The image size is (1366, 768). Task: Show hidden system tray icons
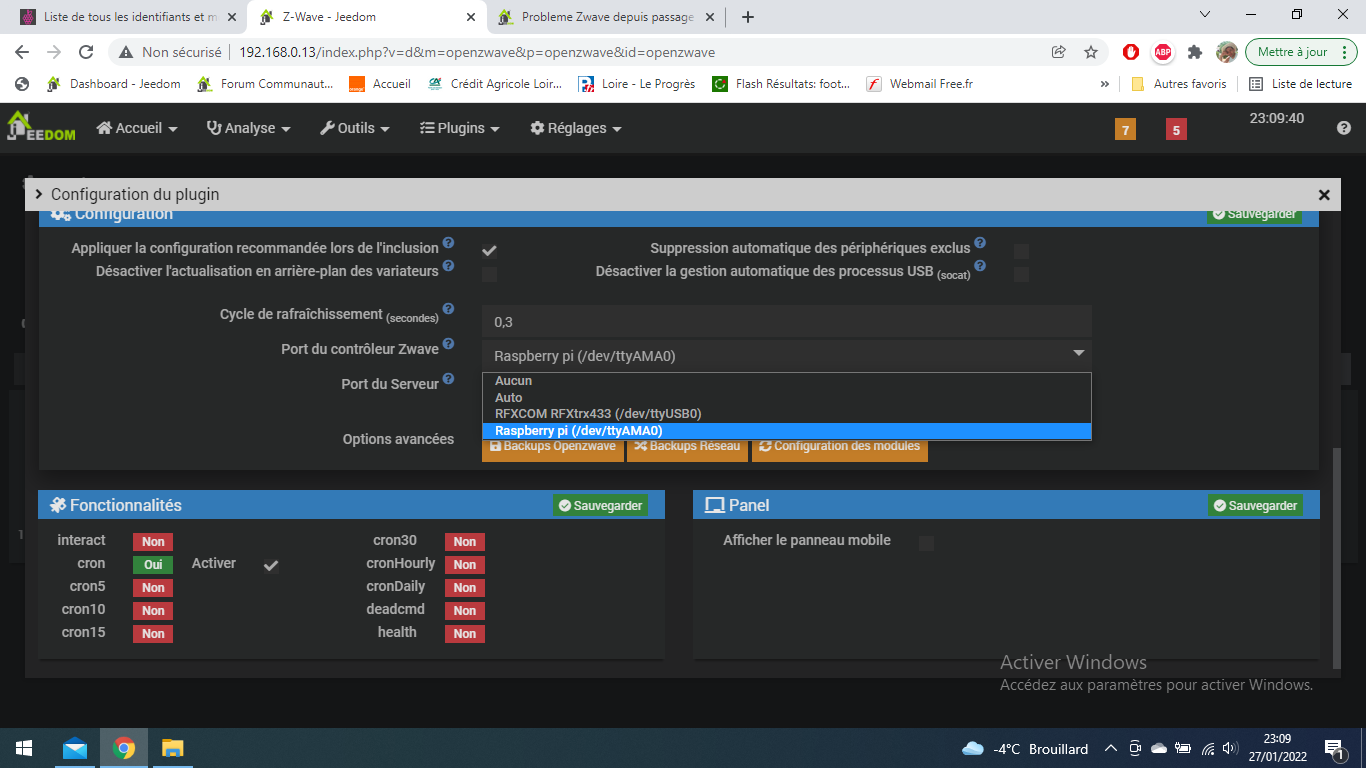[x=1110, y=748]
